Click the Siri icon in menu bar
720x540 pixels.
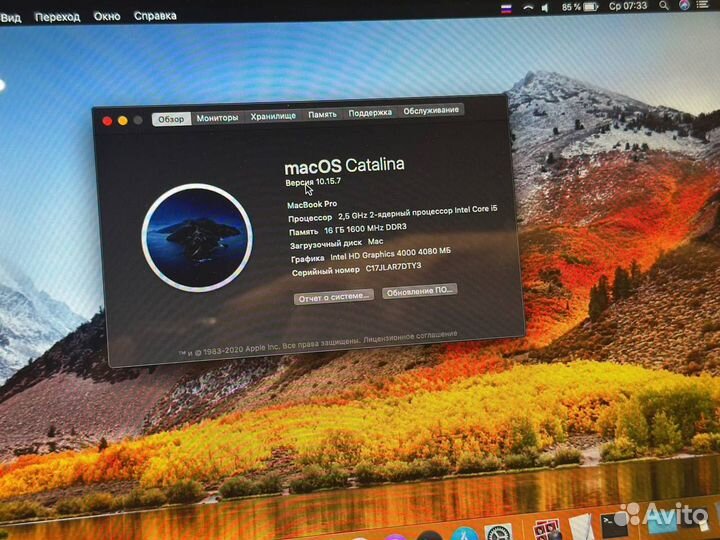click(x=684, y=5)
